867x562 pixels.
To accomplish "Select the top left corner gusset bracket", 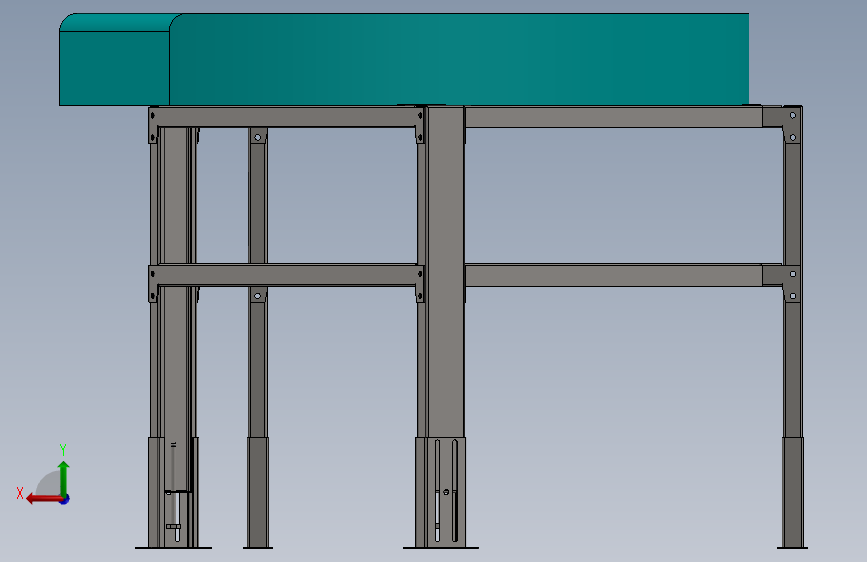I will pyautogui.click(x=153, y=126).
